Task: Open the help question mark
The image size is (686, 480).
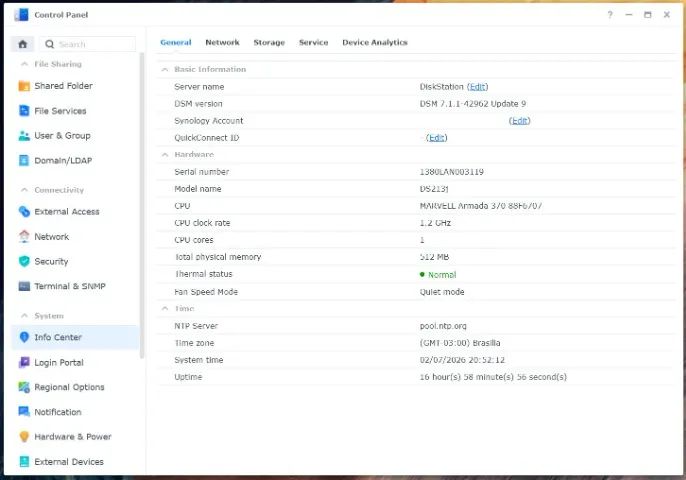Action: tap(610, 15)
